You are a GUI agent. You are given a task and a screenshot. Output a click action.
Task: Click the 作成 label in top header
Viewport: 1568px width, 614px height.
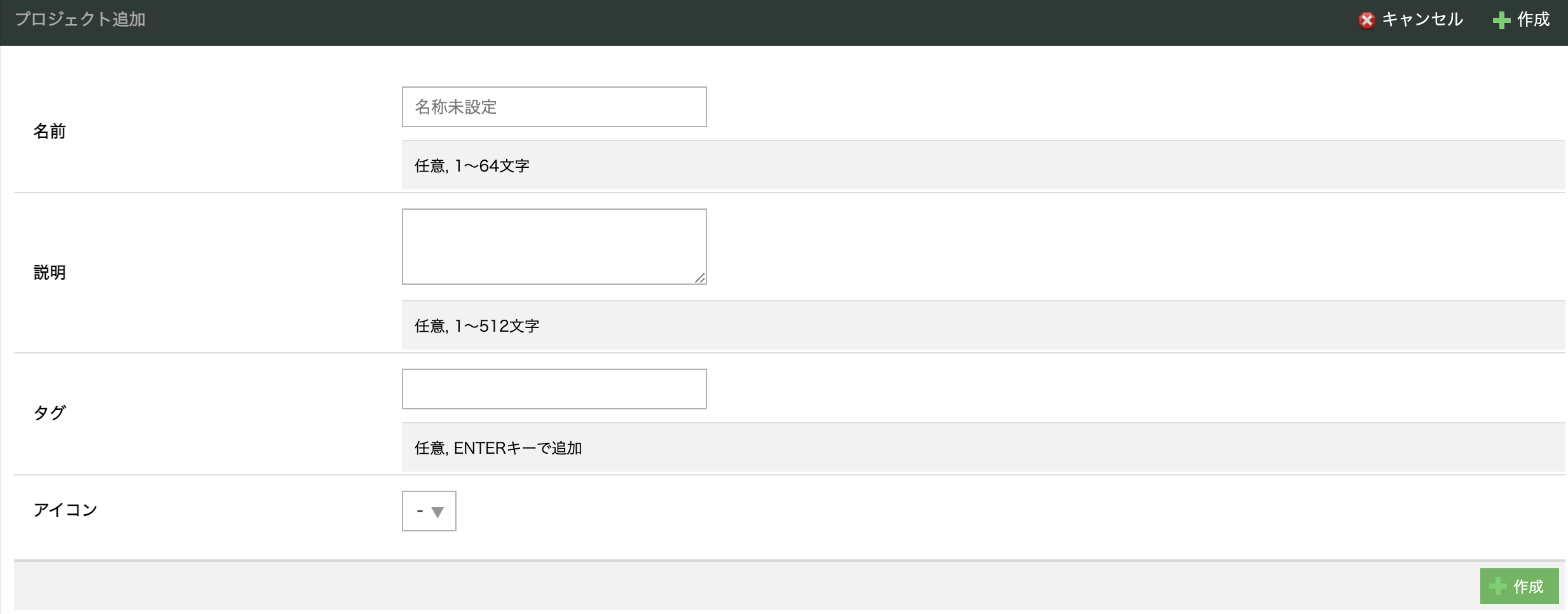[x=1533, y=20]
